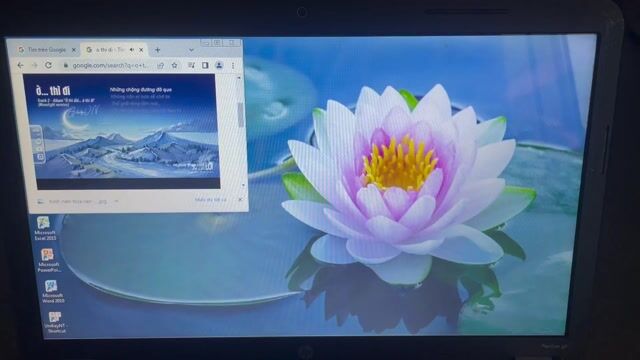
Task: Open UniKeyNT shortcut on desktop
Action: tap(55, 322)
